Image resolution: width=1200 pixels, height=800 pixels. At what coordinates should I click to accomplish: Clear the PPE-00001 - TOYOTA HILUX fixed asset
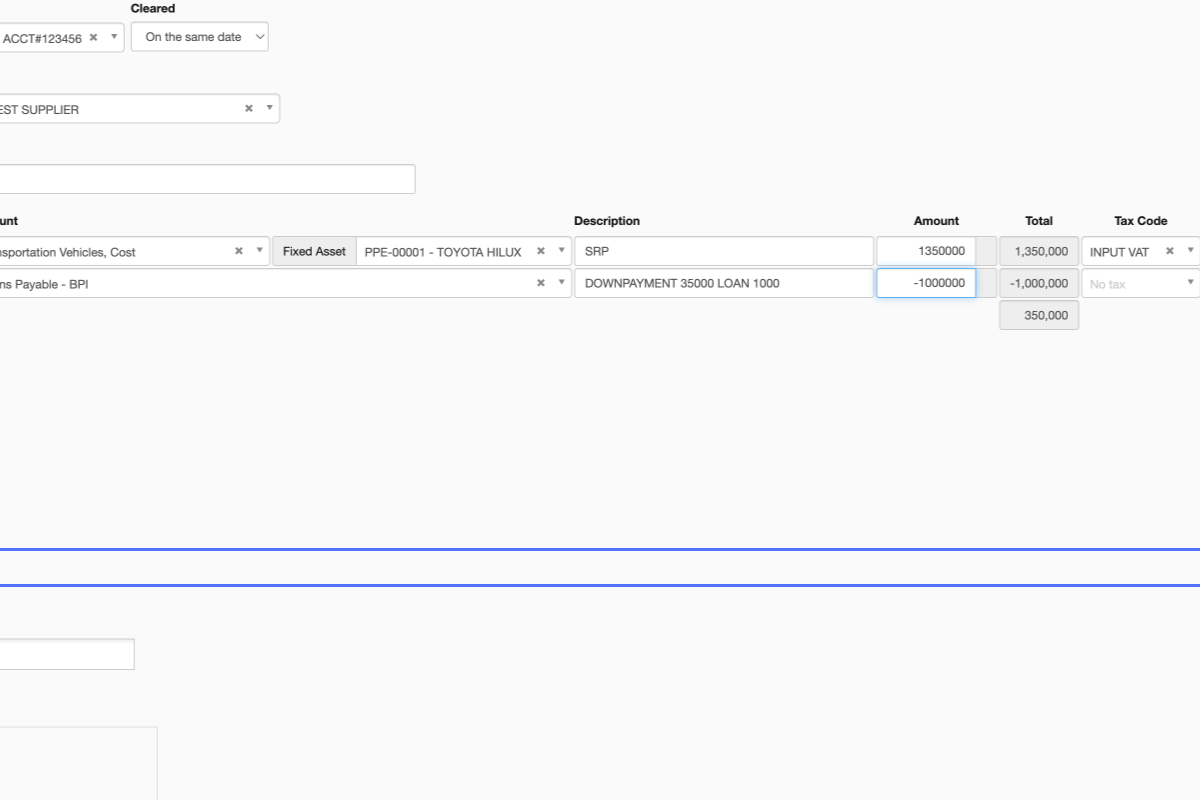click(x=541, y=252)
